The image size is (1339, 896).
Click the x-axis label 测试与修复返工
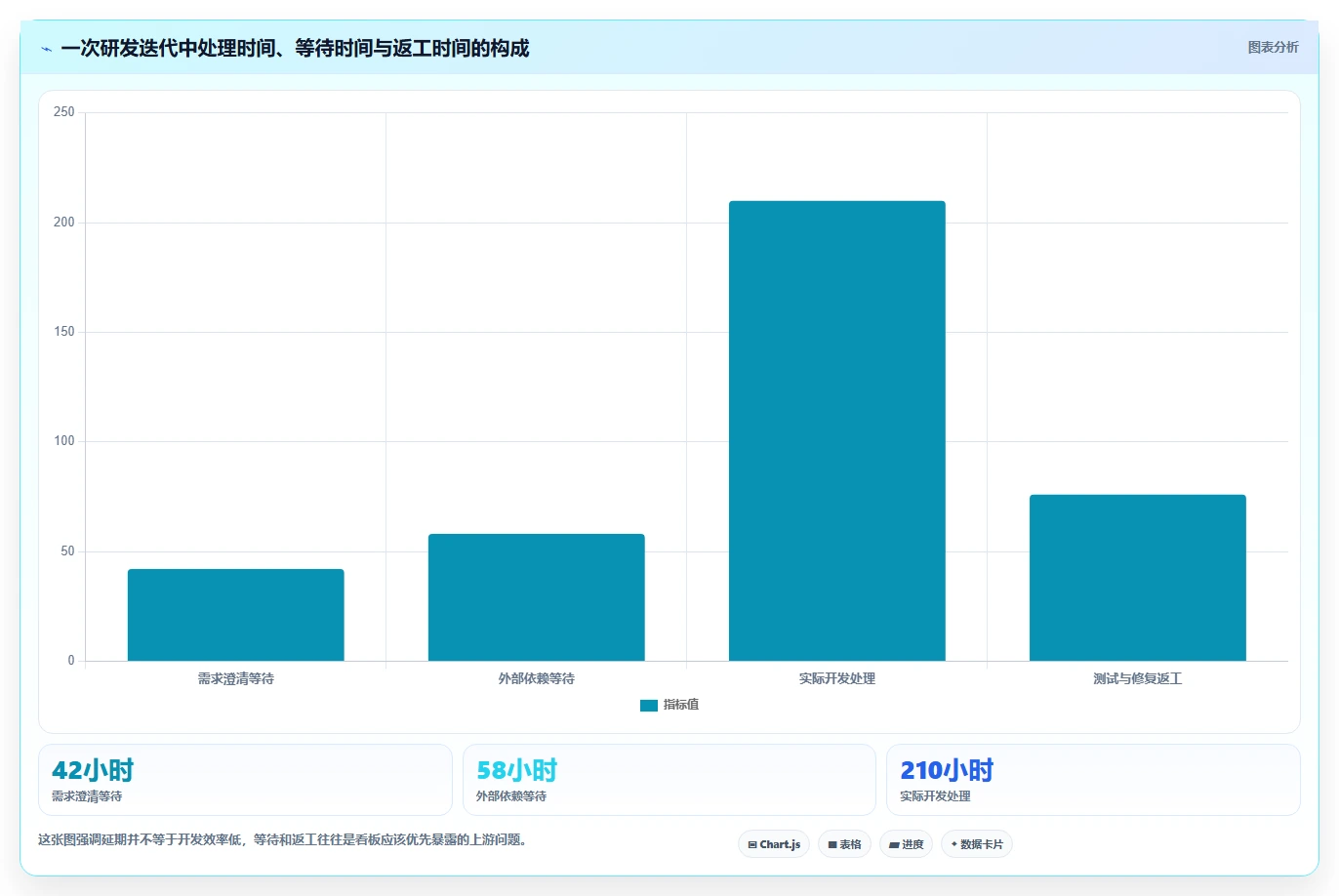(x=1138, y=678)
